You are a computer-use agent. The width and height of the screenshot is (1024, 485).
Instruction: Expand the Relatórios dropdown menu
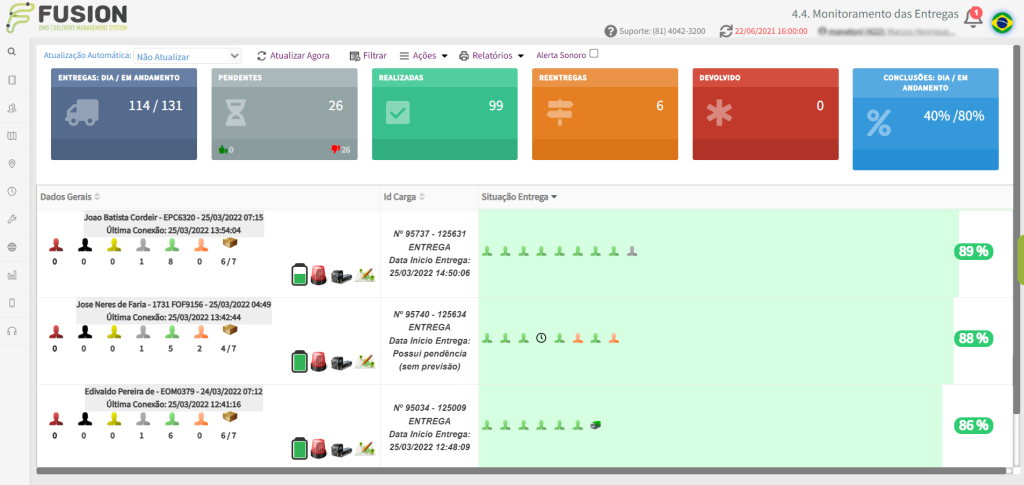point(491,56)
